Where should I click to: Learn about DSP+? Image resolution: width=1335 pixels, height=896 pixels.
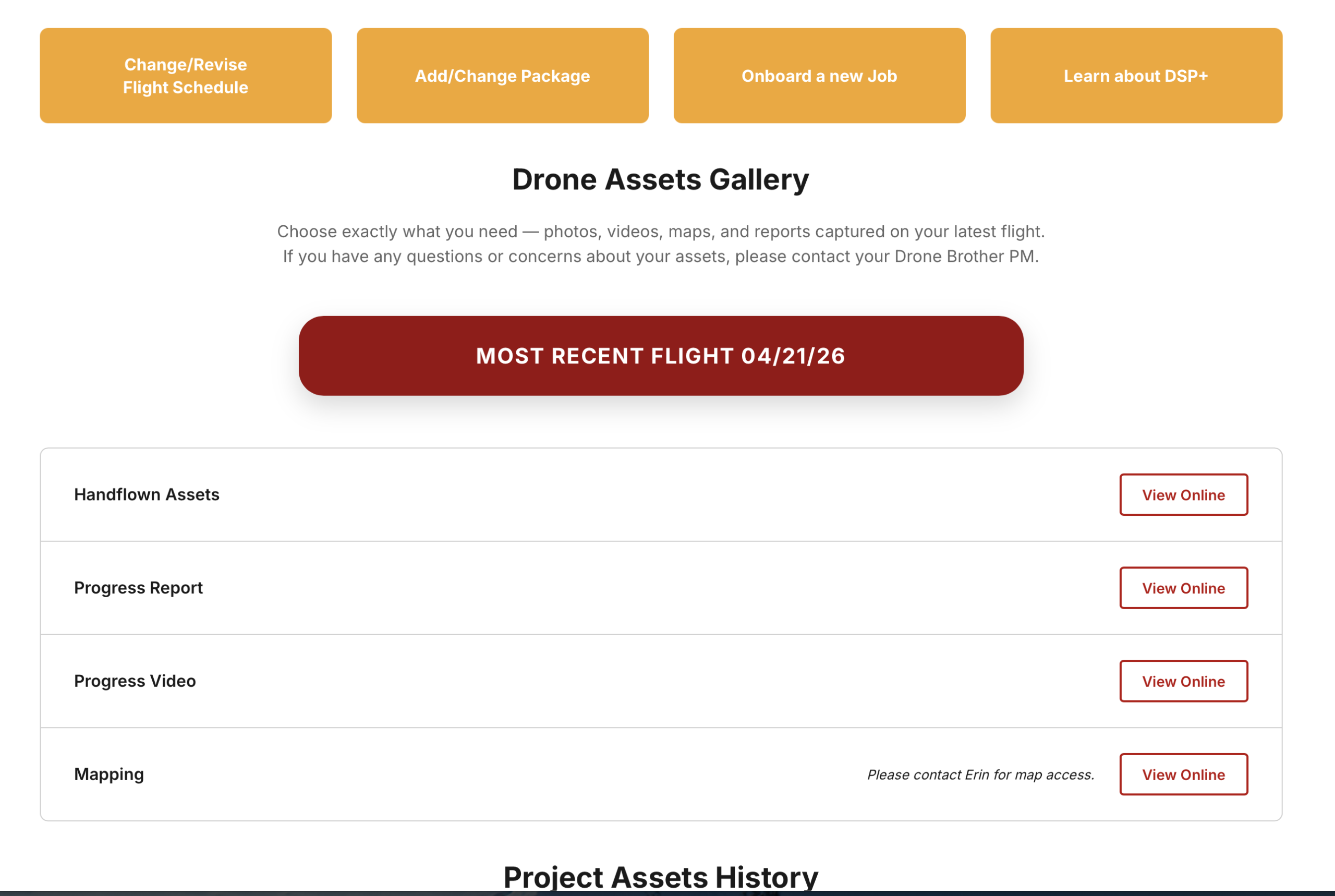(1136, 75)
